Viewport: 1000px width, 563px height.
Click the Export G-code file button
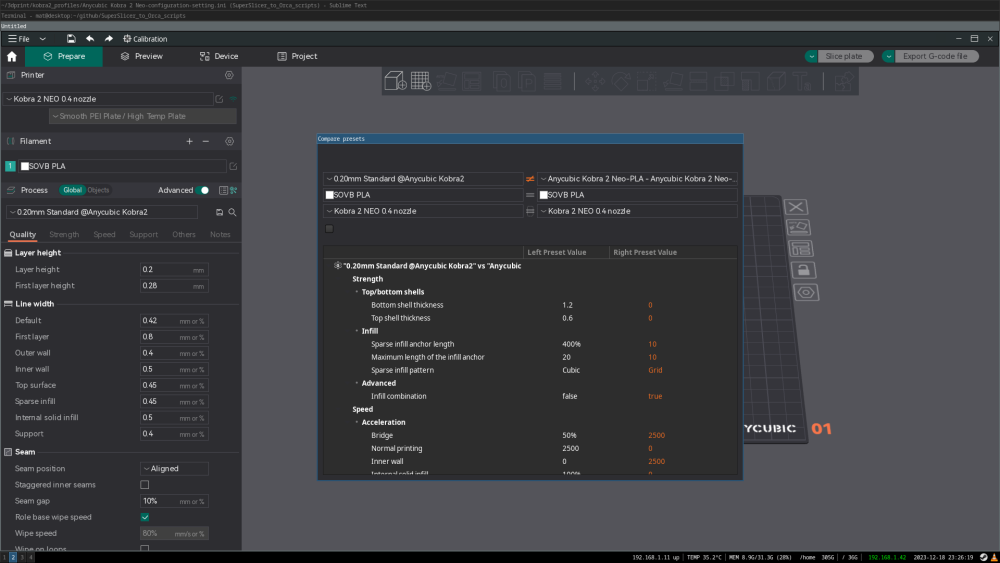[x=936, y=56]
